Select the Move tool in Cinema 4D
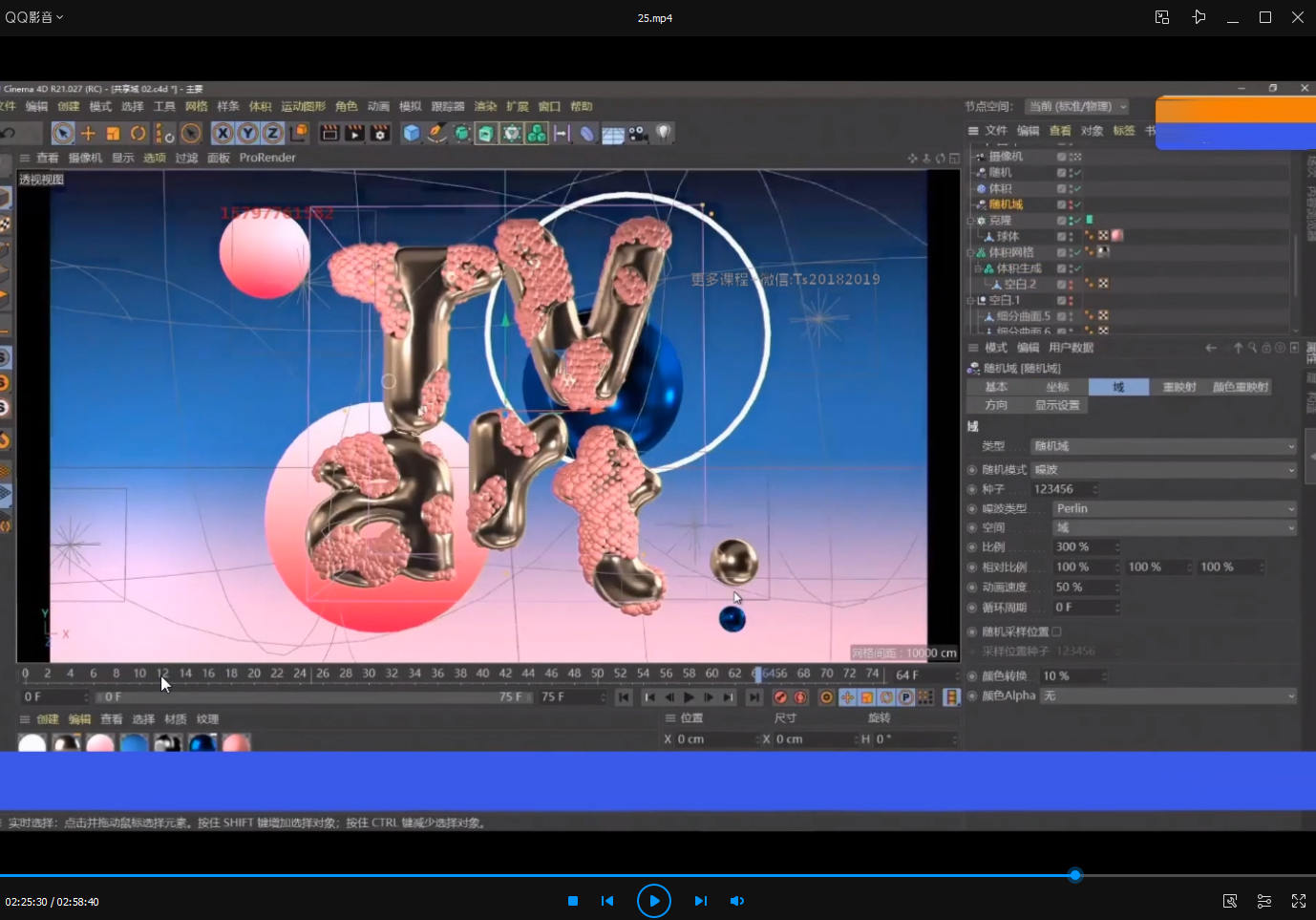The width and height of the screenshot is (1316, 920). click(x=88, y=134)
